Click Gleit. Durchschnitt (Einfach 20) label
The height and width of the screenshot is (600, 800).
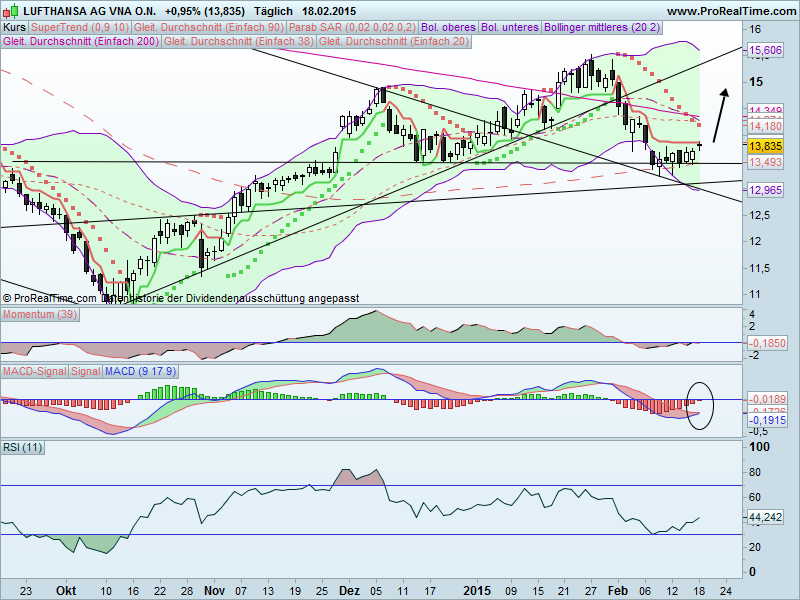[394, 41]
